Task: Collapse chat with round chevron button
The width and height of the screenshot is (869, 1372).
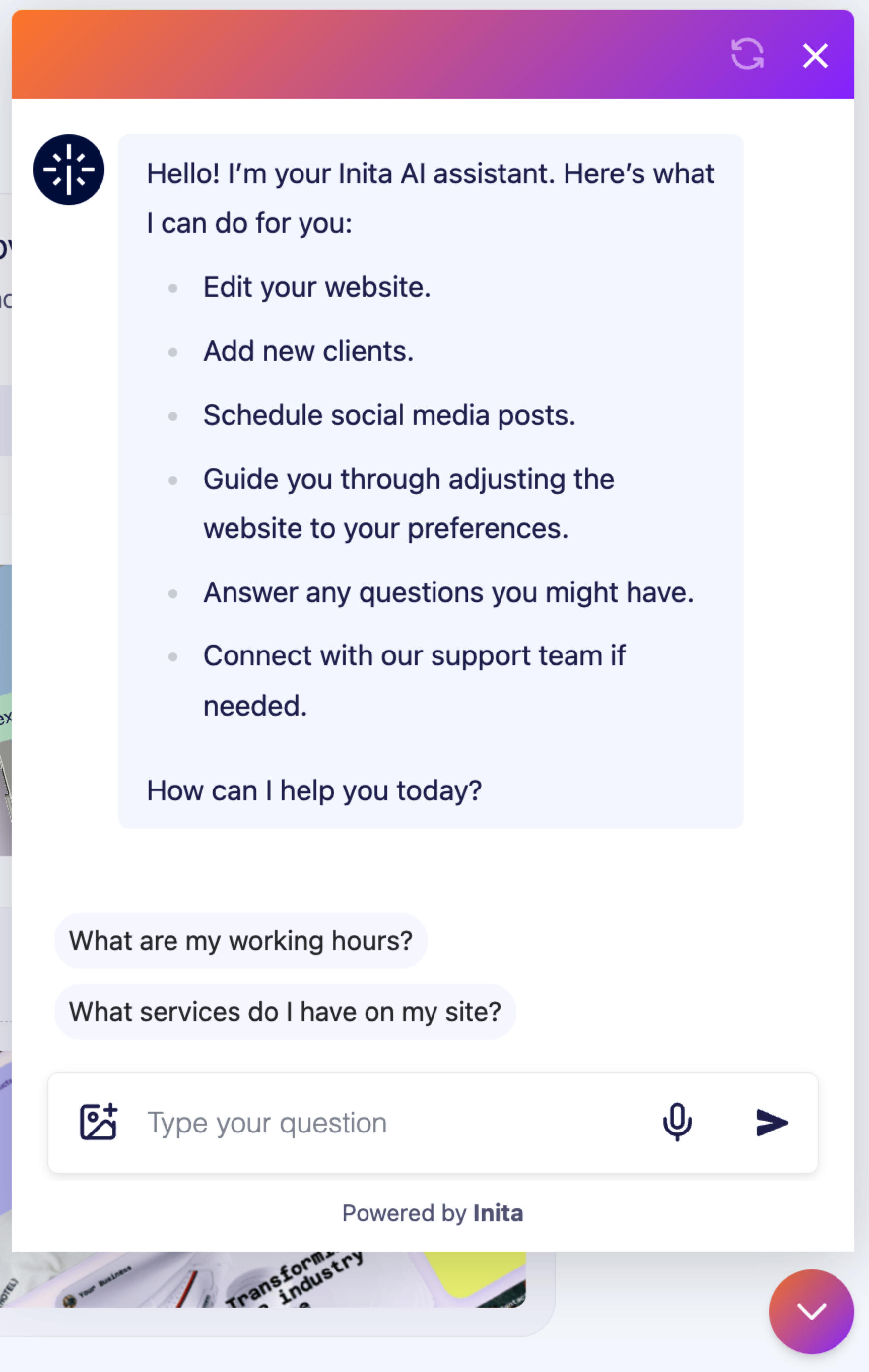Action: pyautogui.click(x=811, y=1311)
